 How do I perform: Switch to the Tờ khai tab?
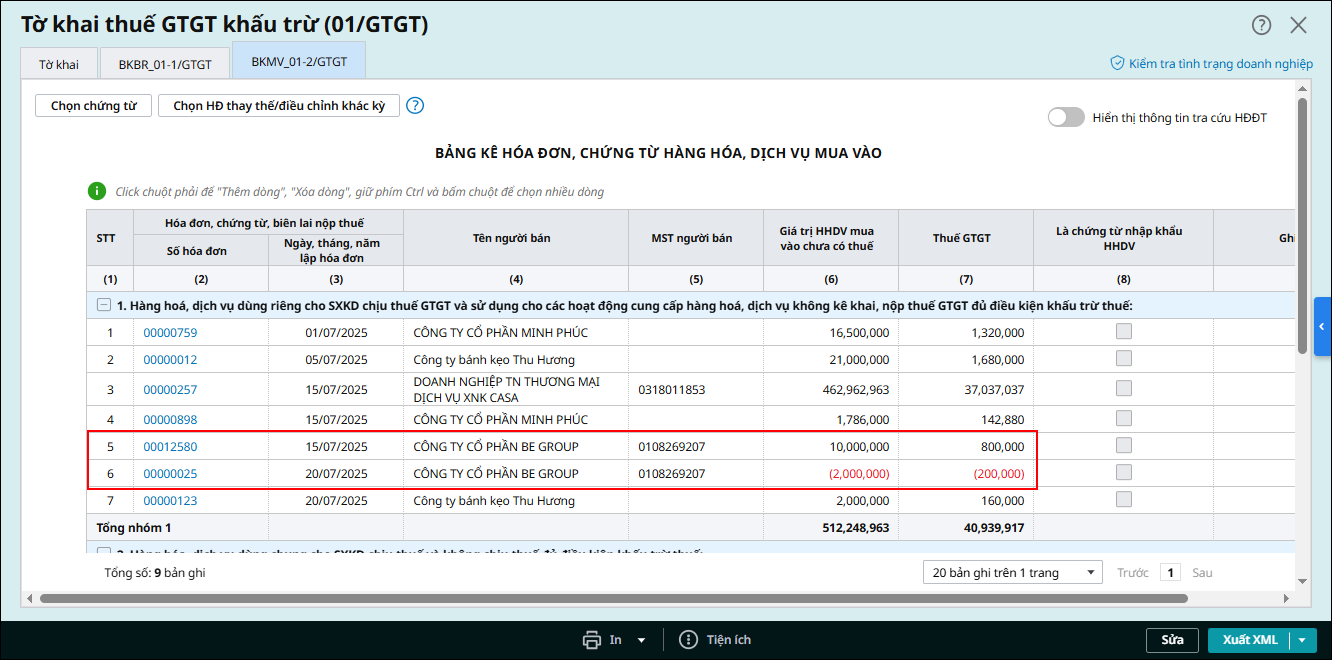pos(59,64)
